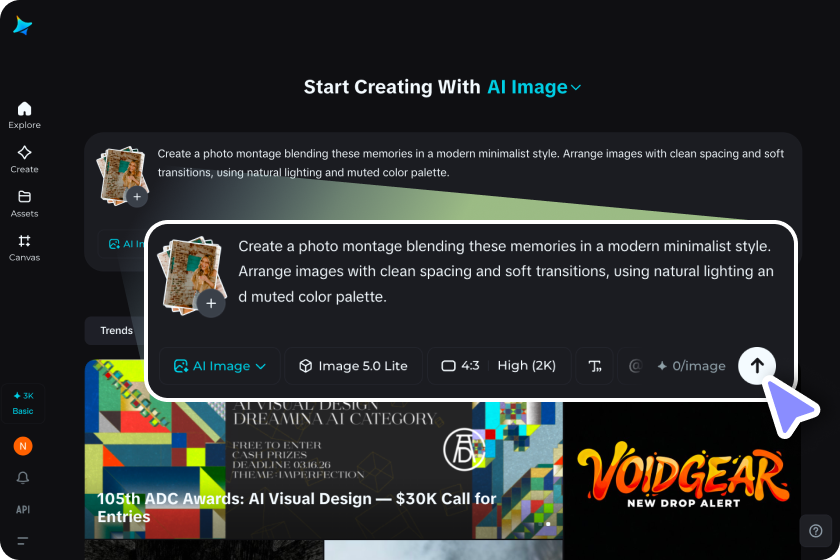840x560 pixels.
Task: Open the help question mark icon
Action: click(815, 531)
